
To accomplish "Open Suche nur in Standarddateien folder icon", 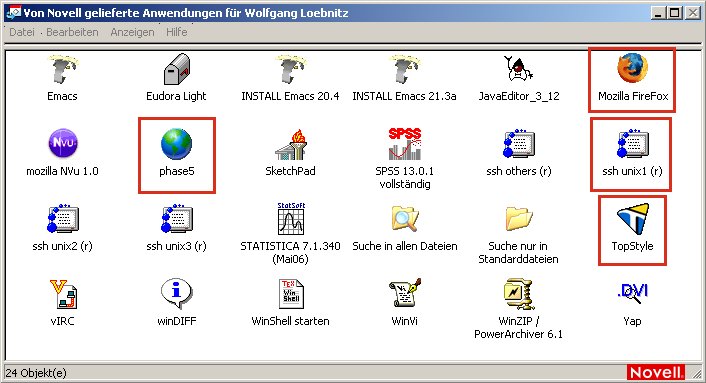I will 519,218.
